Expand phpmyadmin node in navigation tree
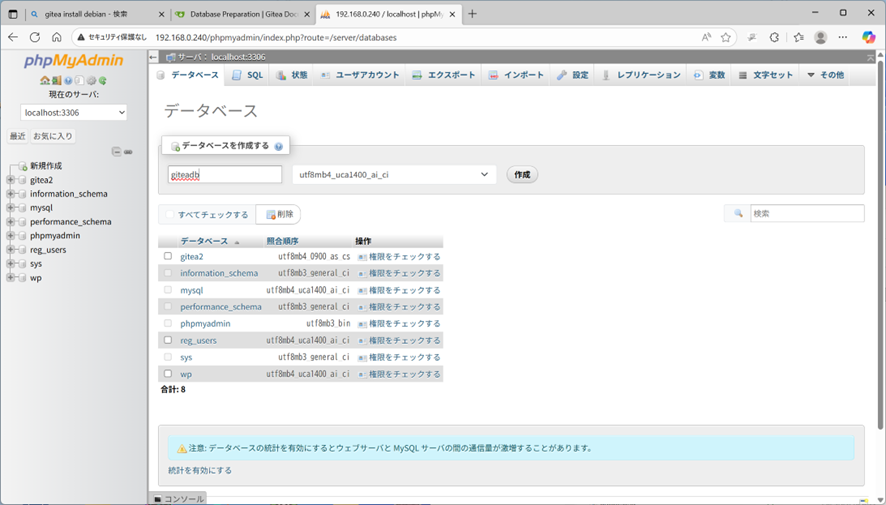This screenshot has width=886, height=505. tap(10, 236)
